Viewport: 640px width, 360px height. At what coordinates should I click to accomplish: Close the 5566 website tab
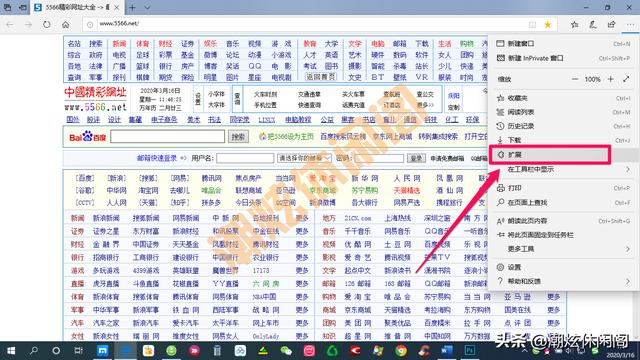(x=117, y=7)
